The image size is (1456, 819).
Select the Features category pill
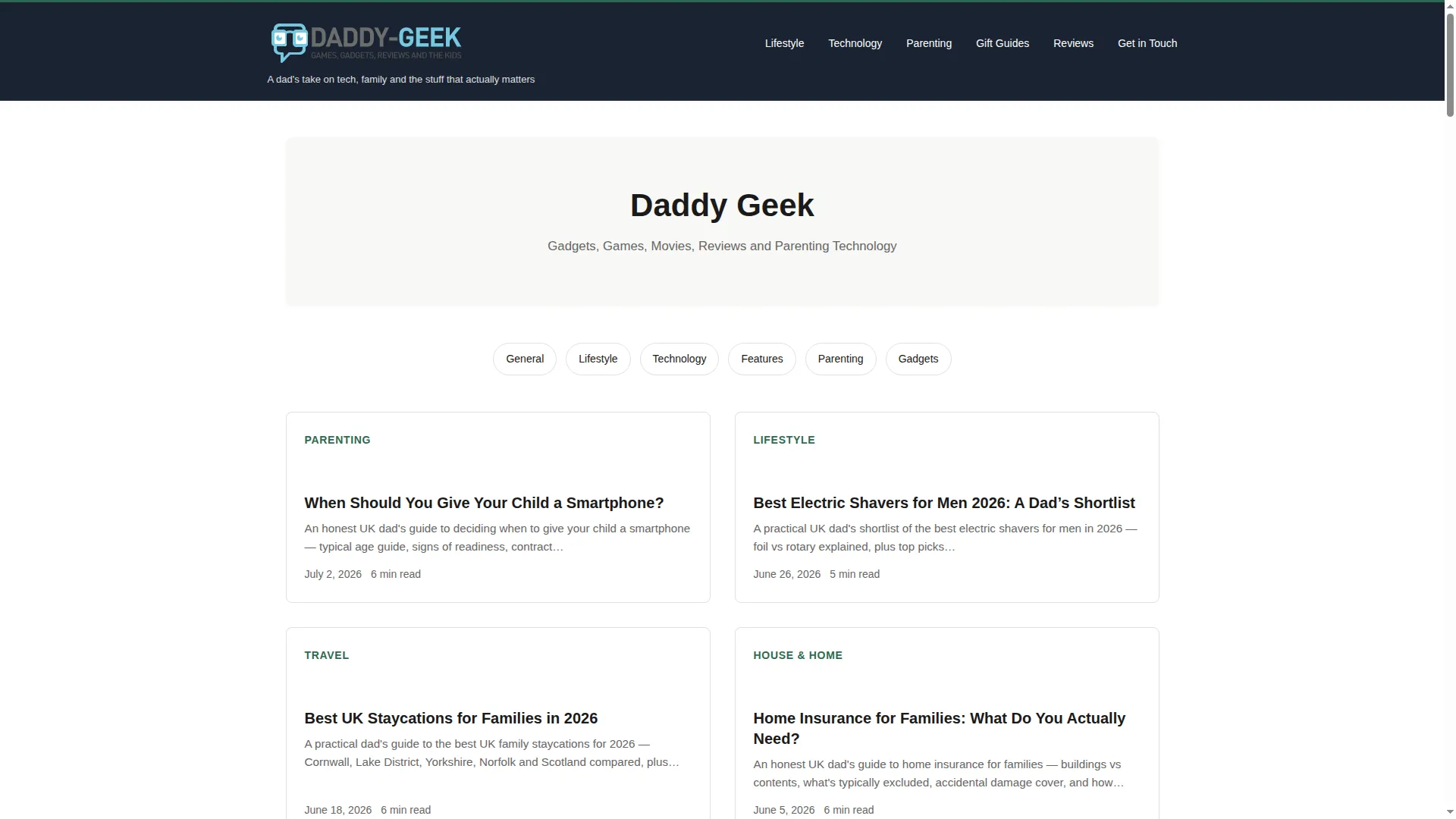coord(761,359)
